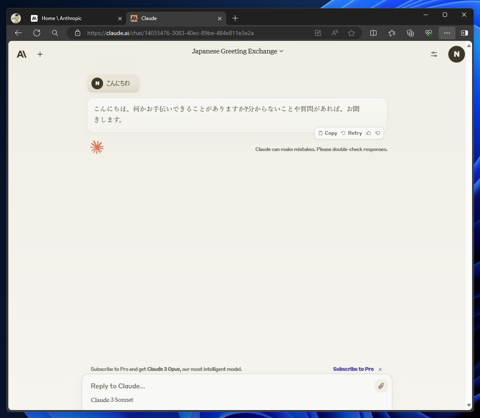Go back in the browser
480x418 pixels.
pyautogui.click(x=18, y=33)
